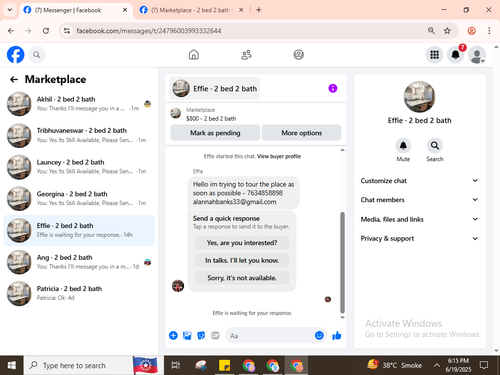Open the Windows Start menu
The image size is (500, 375).
pos(12,365)
